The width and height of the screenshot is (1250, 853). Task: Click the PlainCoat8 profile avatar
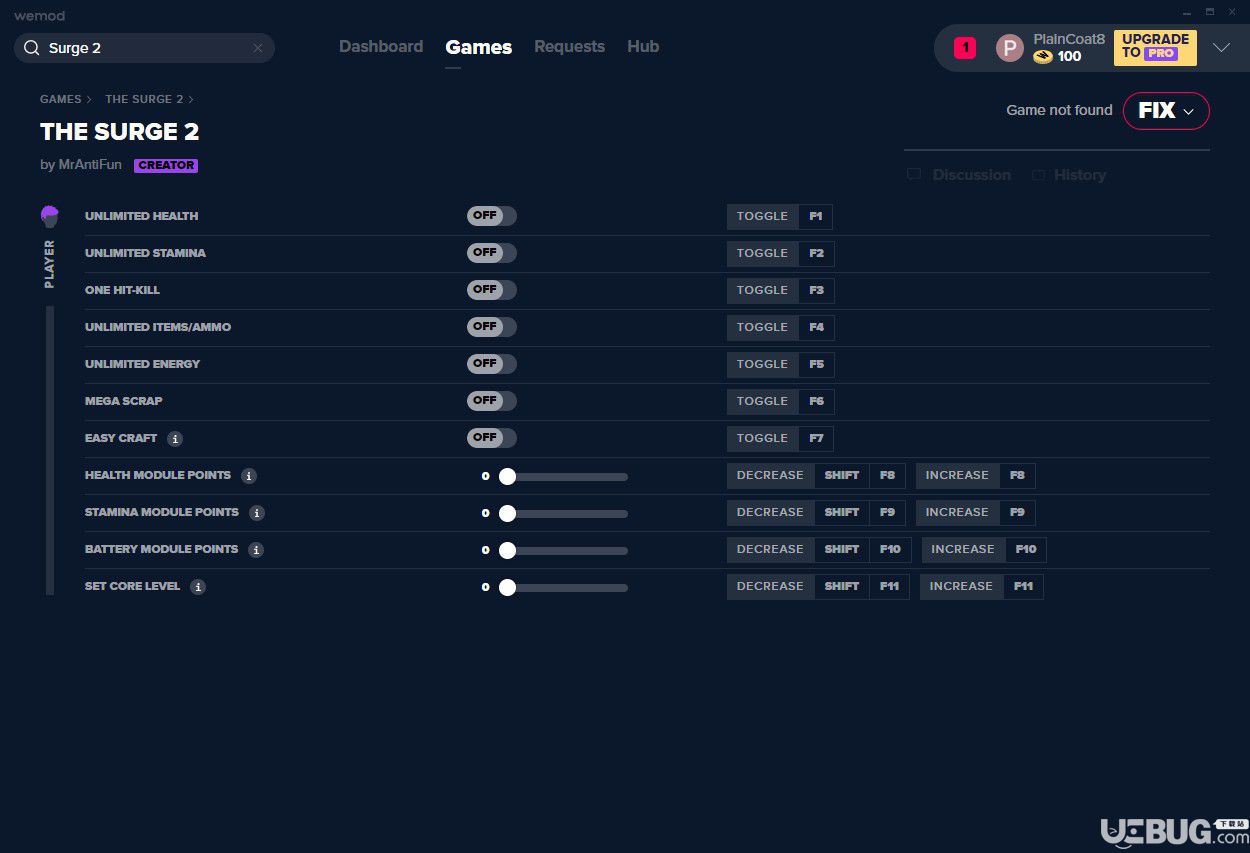pyautogui.click(x=1010, y=48)
